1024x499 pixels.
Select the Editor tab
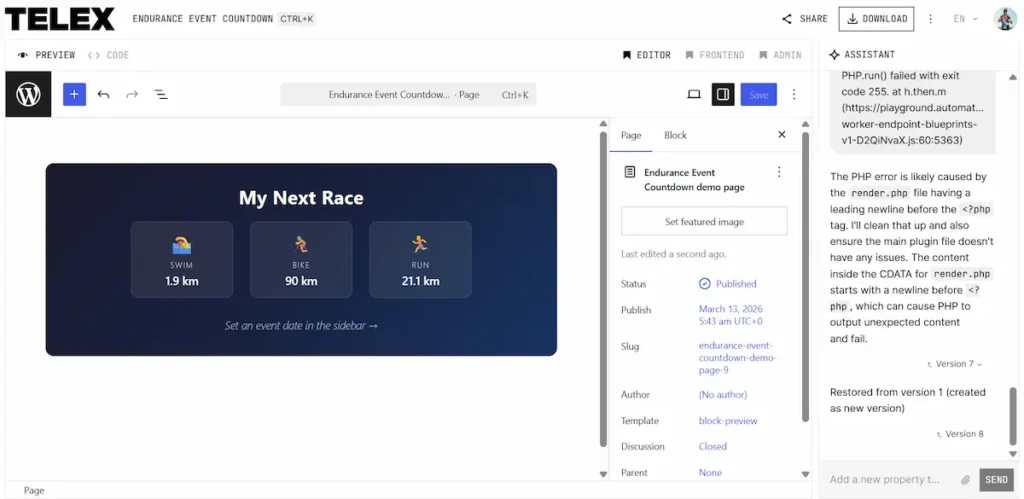647,55
